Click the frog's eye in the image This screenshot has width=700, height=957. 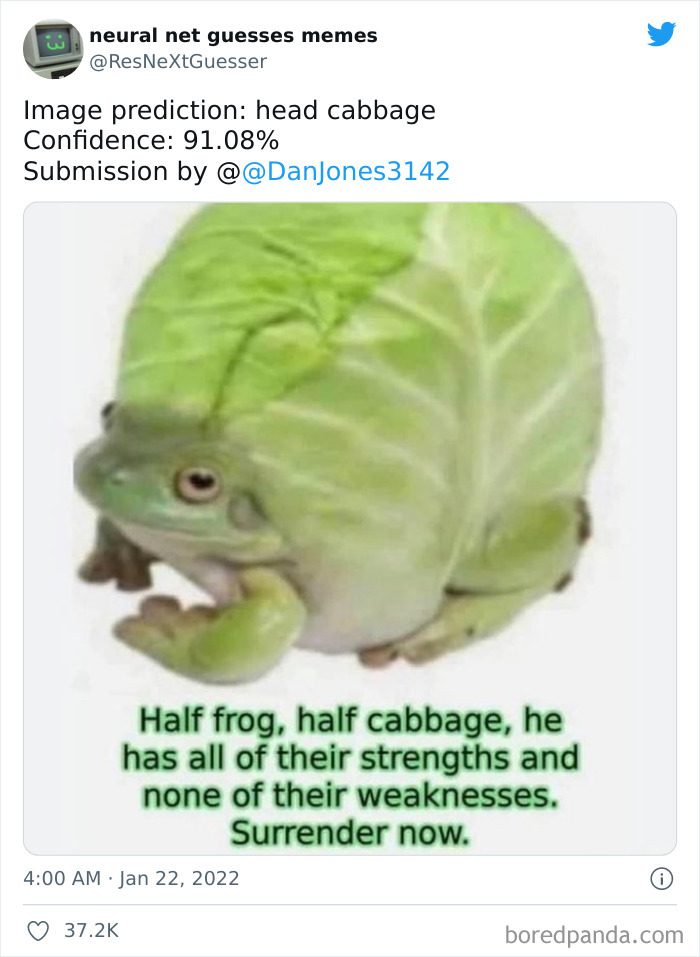[x=199, y=483]
